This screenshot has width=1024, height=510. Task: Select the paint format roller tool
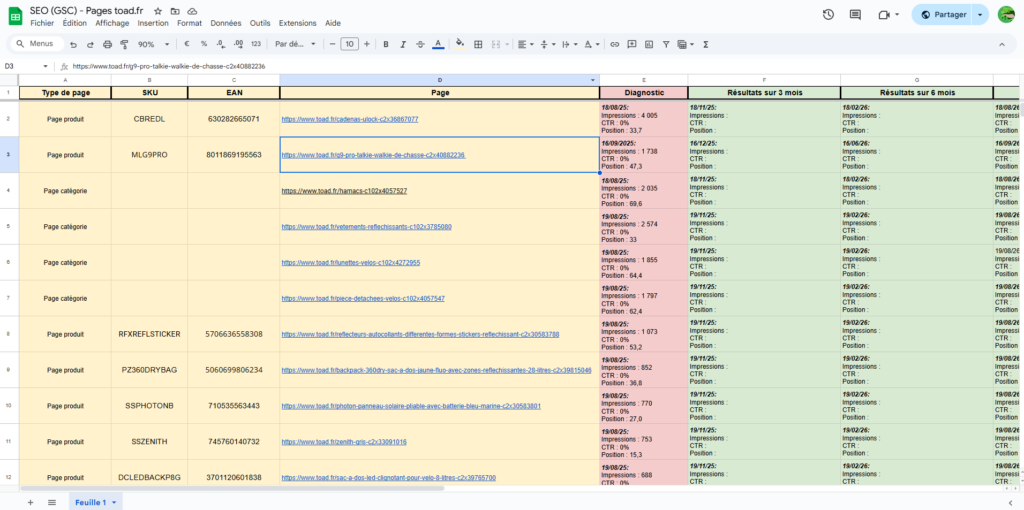click(124, 44)
